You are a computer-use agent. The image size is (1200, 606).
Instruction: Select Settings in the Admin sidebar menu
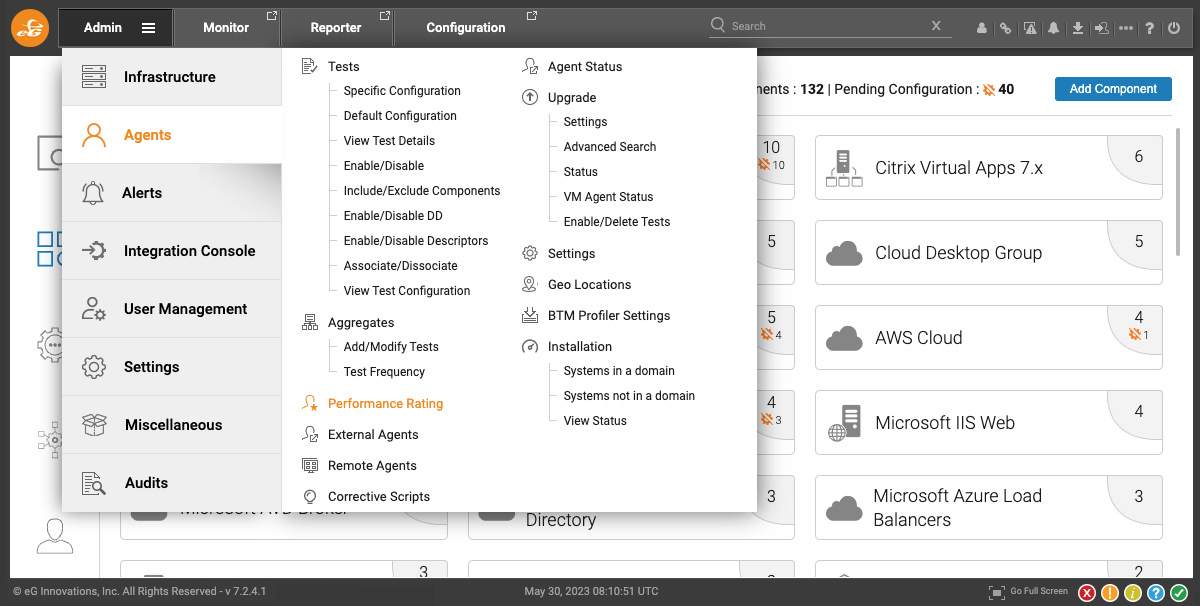171,367
